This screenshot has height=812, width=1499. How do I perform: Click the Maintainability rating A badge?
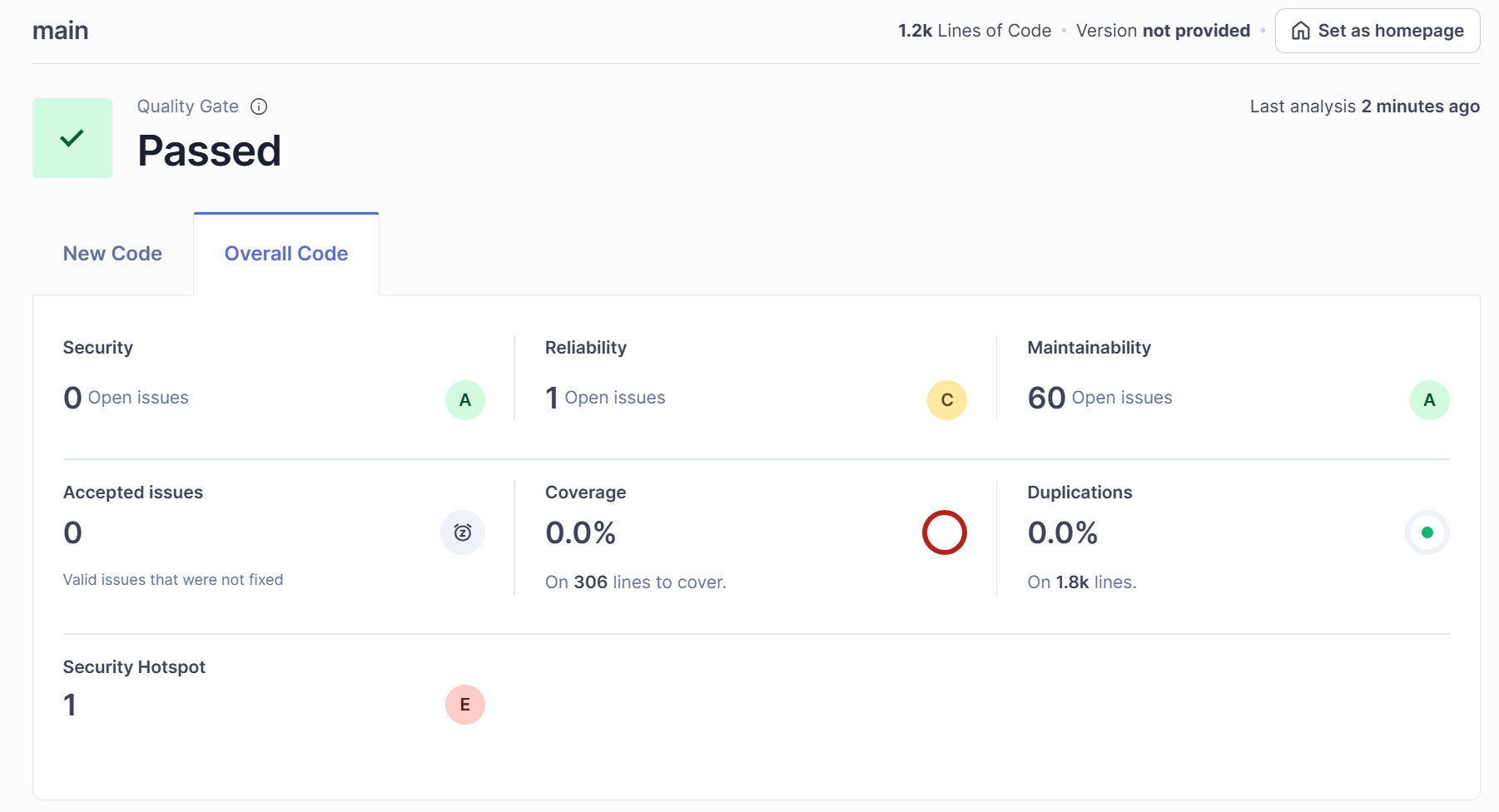point(1428,400)
